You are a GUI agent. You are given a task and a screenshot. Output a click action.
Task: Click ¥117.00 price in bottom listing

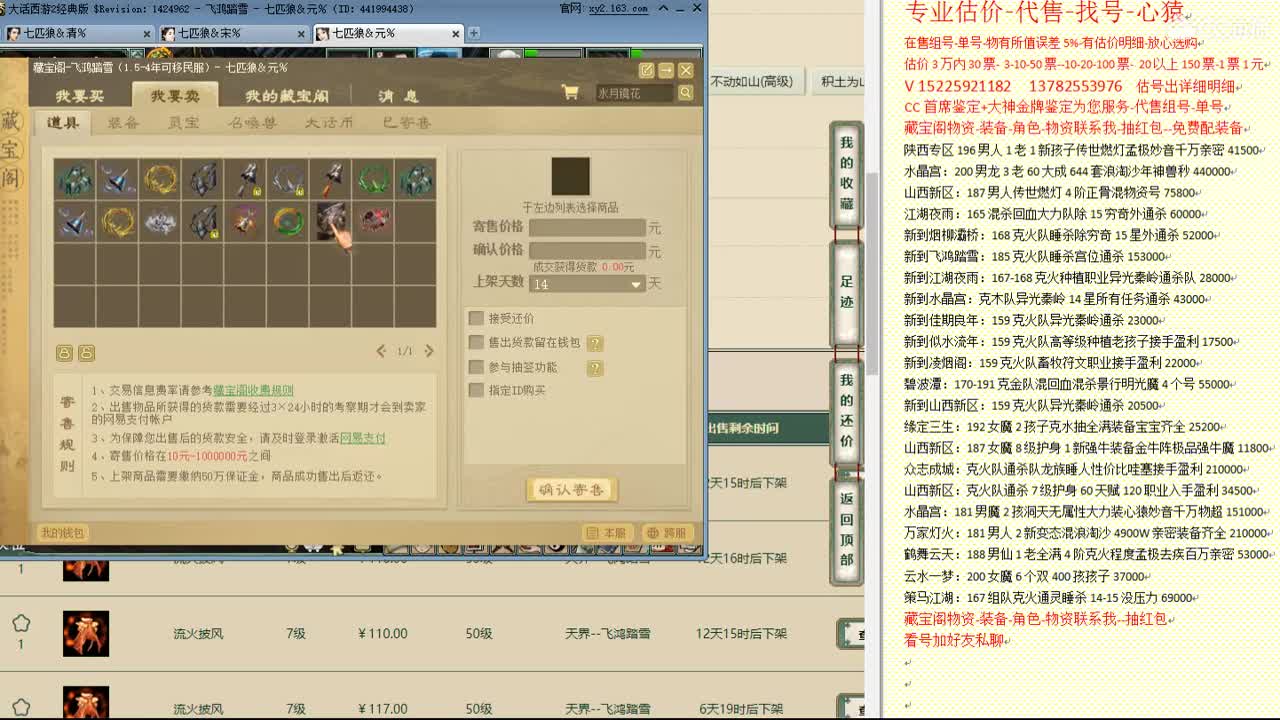pyautogui.click(x=383, y=709)
